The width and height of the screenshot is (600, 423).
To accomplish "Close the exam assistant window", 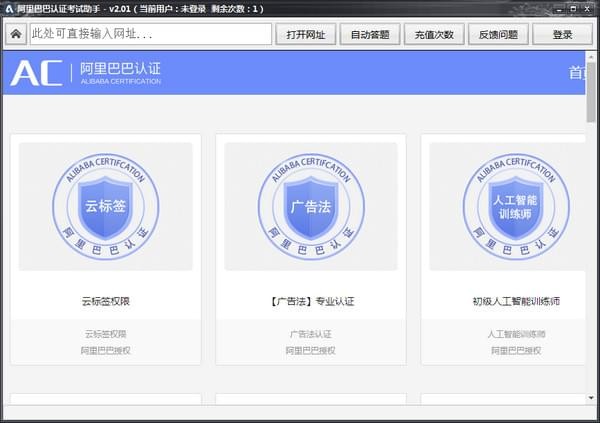I will click(x=587, y=8).
